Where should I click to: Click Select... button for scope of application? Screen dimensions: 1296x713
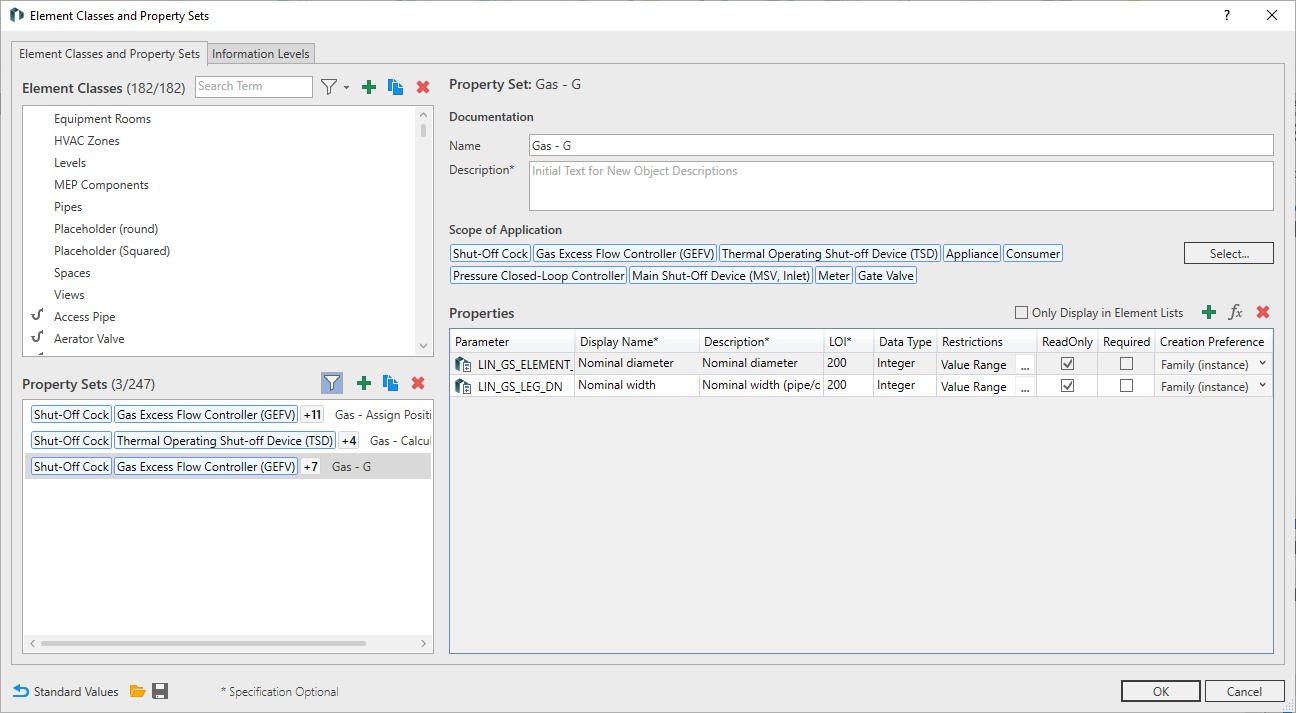pyautogui.click(x=1229, y=253)
